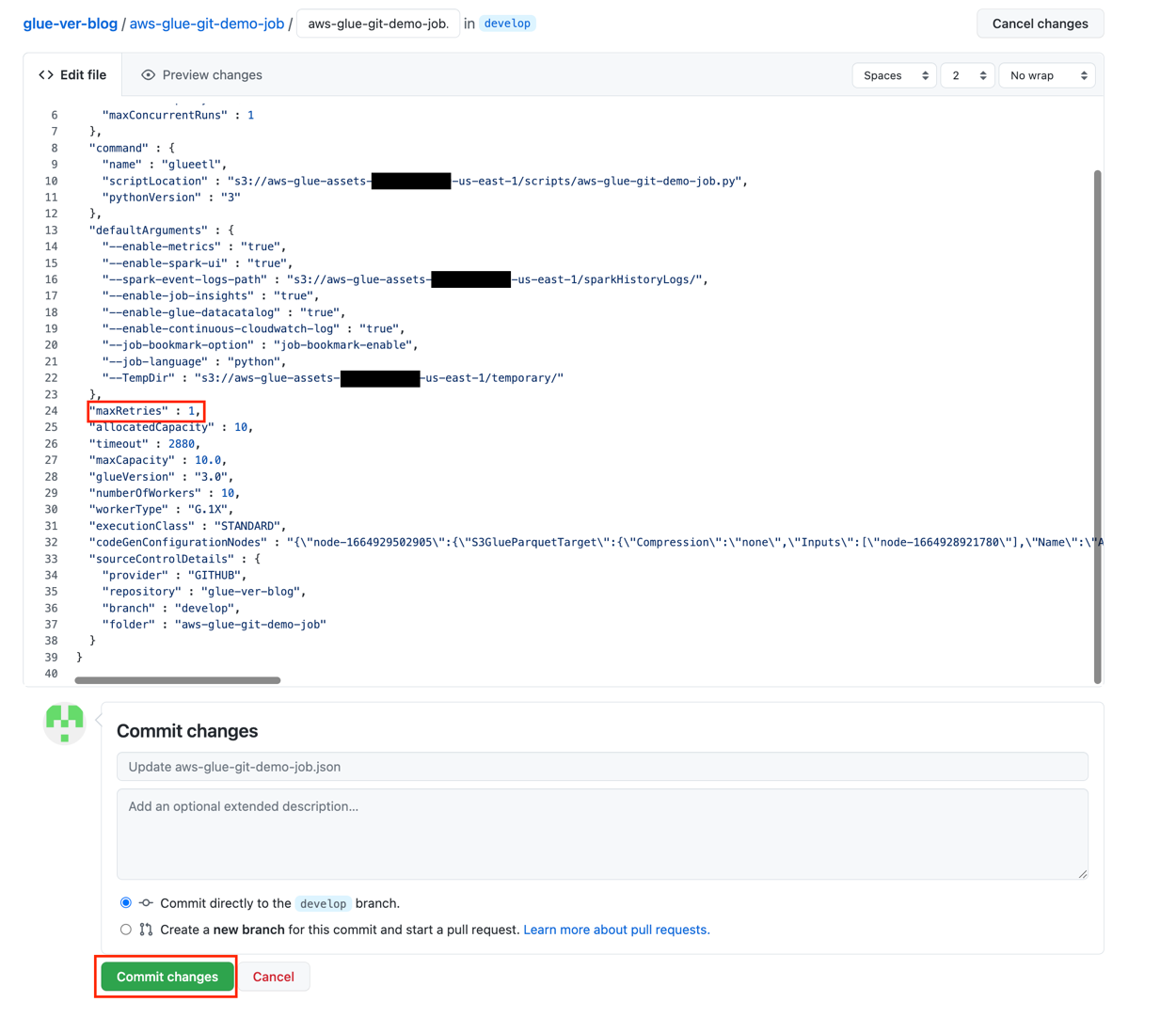Click the "sourceControlDetails" line

point(175,559)
